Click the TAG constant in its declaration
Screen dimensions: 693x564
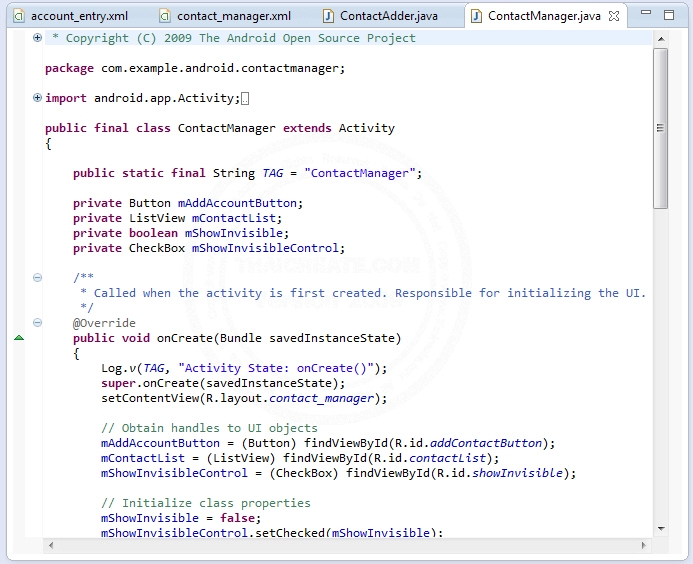point(273,173)
